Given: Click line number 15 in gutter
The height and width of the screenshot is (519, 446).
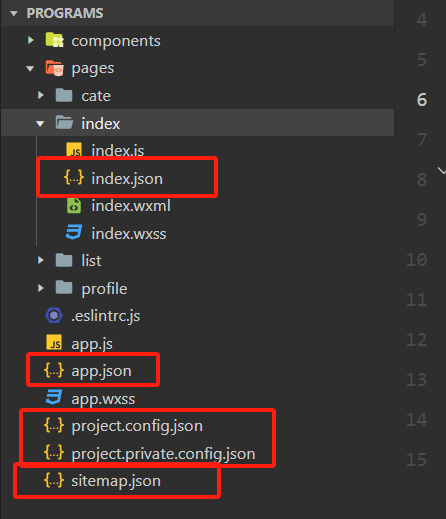Looking at the screenshot, I should pyautogui.click(x=417, y=460).
